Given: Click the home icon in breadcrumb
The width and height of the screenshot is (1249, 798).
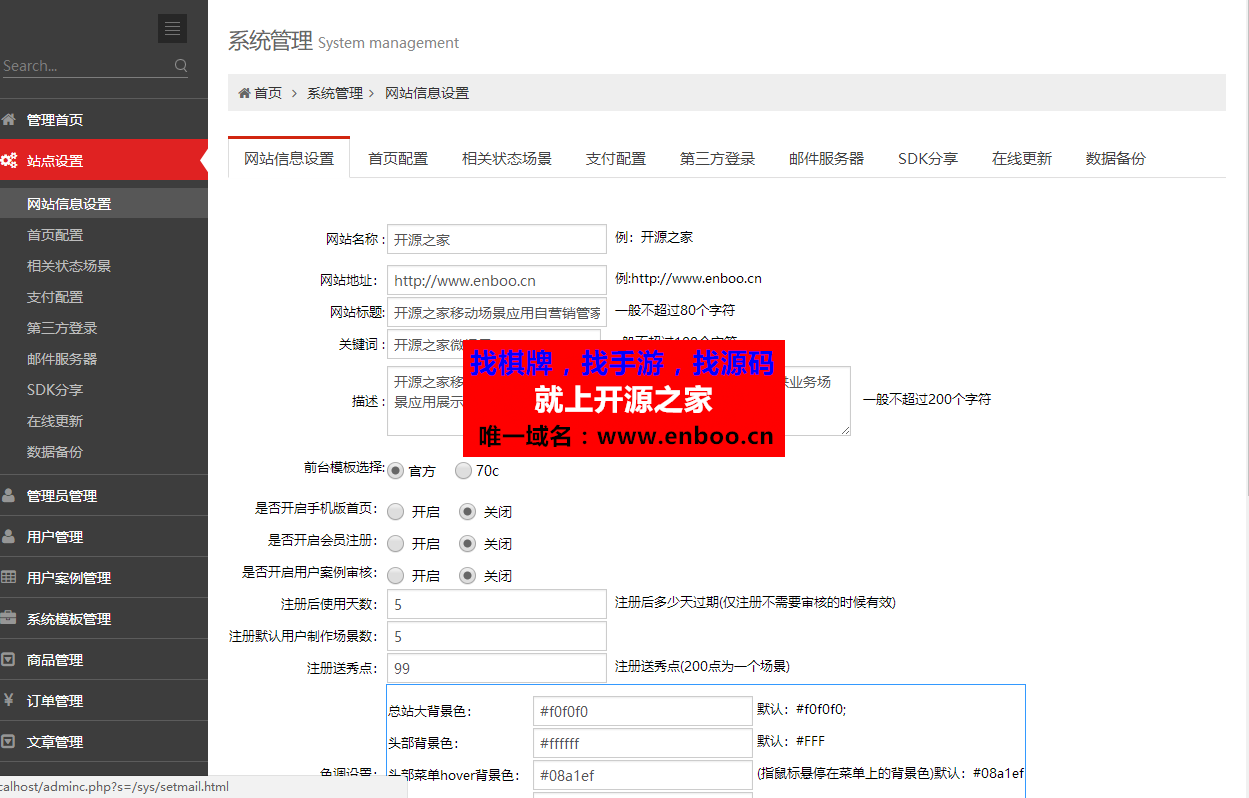Looking at the screenshot, I should tap(244, 93).
